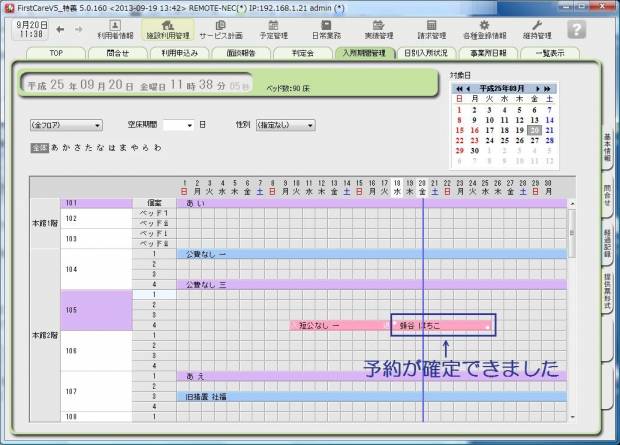Viewport: 620px width, 445px height.
Task: Switch to the 利用申込み tab
Action: [182, 53]
